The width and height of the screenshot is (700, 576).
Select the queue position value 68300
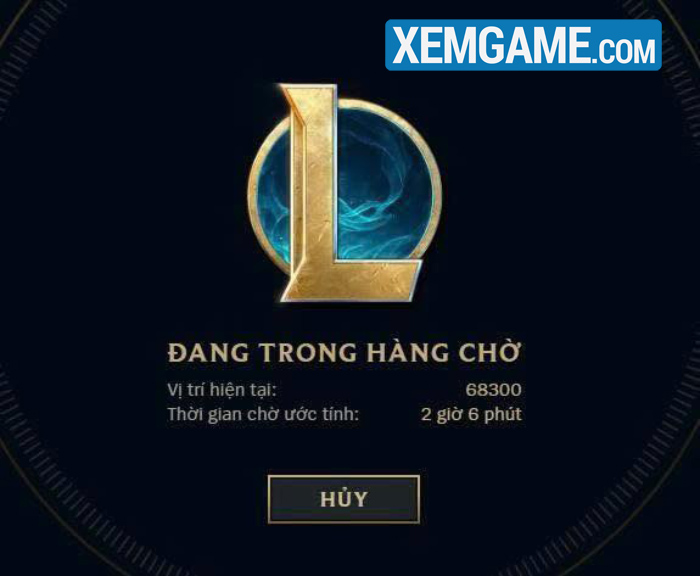[493, 390]
